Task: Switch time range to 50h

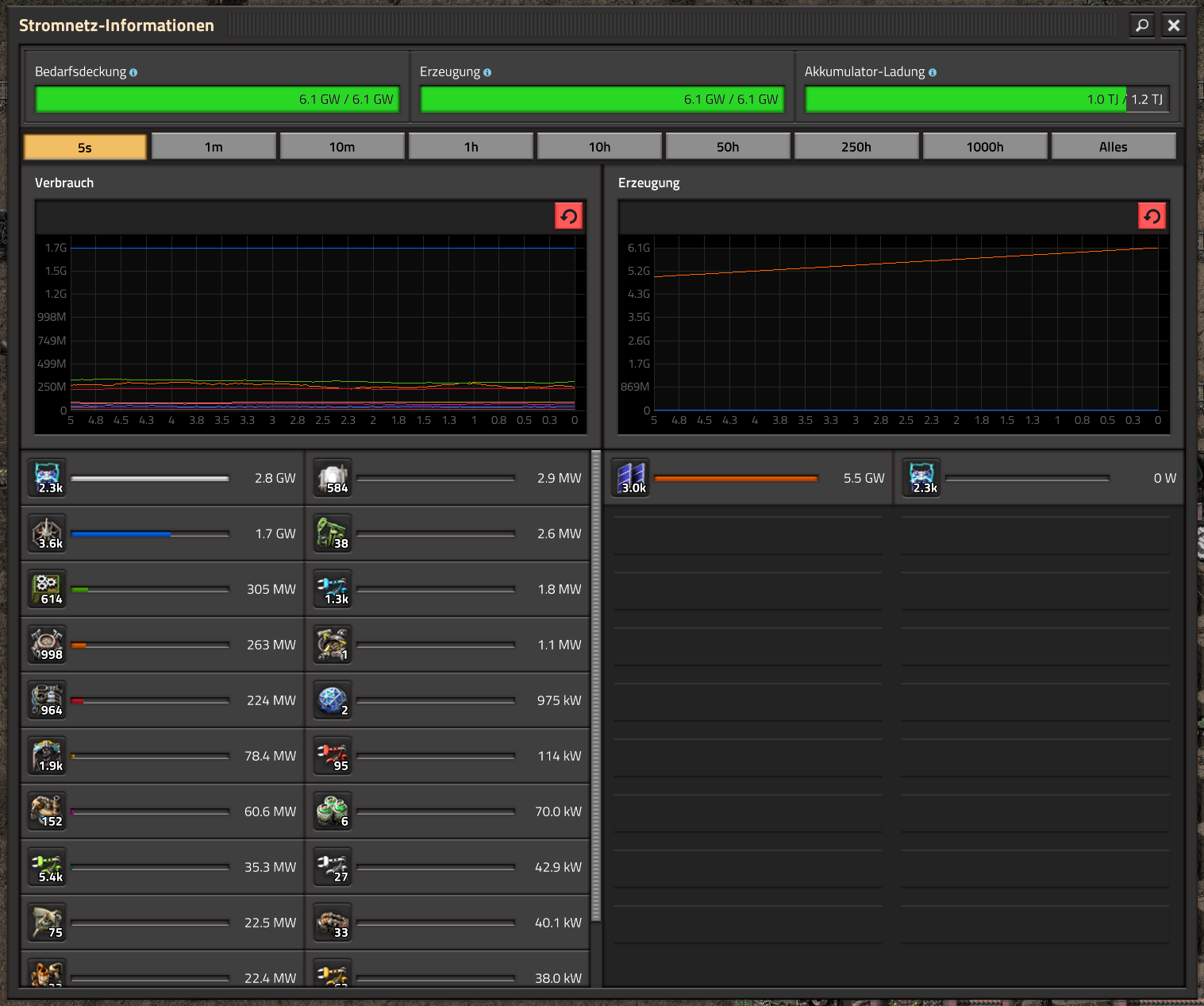Action: click(728, 147)
